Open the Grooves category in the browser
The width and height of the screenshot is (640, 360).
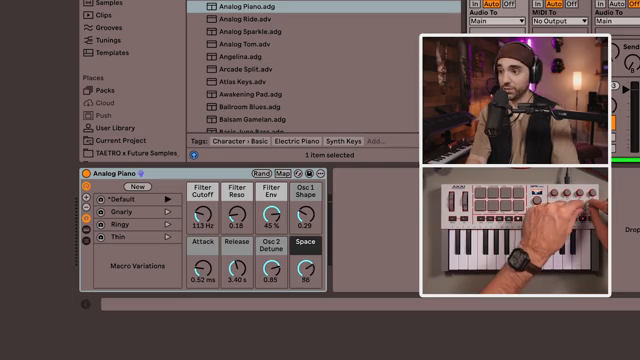[x=109, y=28]
